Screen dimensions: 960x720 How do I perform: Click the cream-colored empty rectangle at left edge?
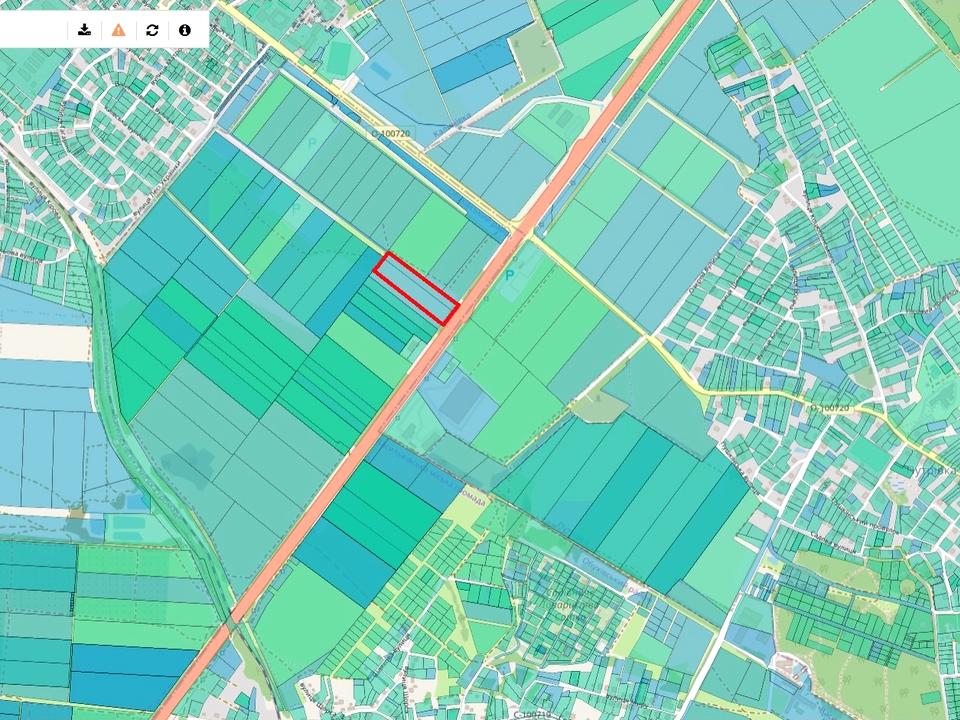(44, 342)
